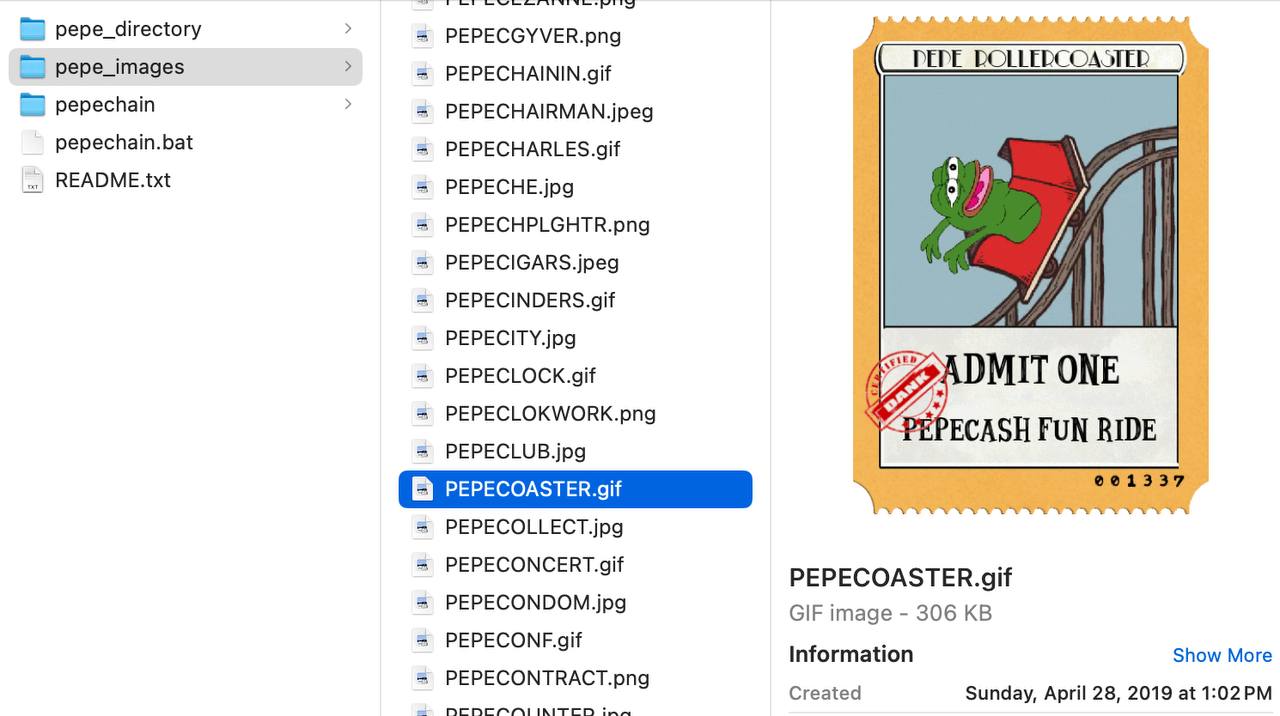
Task: Click the pepe_images folder icon
Action: (33, 67)
